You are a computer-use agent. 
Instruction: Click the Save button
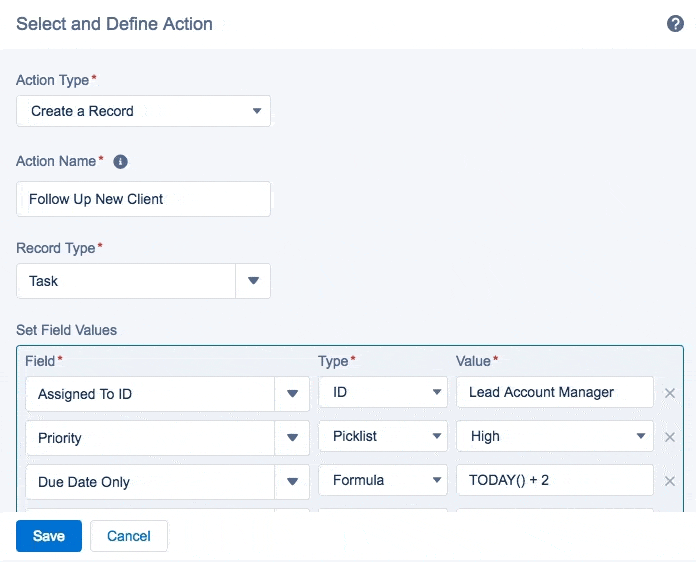49,536
